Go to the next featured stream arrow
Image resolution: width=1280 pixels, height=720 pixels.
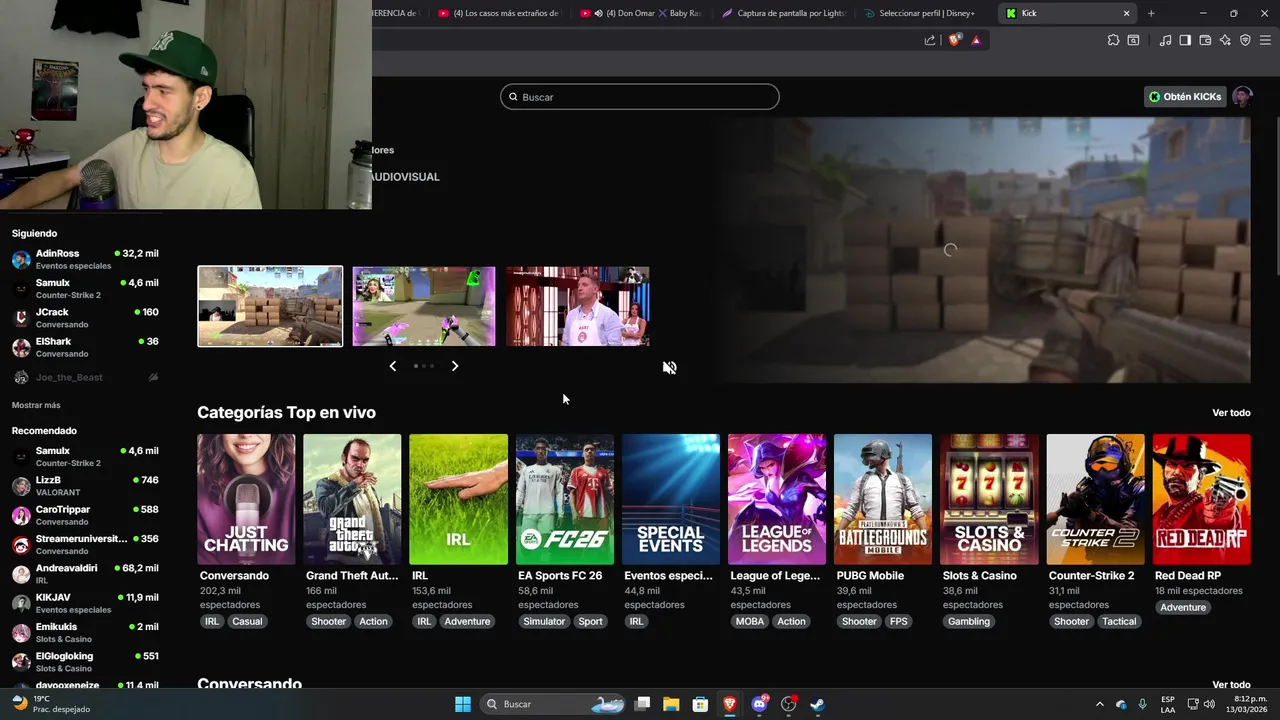455,366
